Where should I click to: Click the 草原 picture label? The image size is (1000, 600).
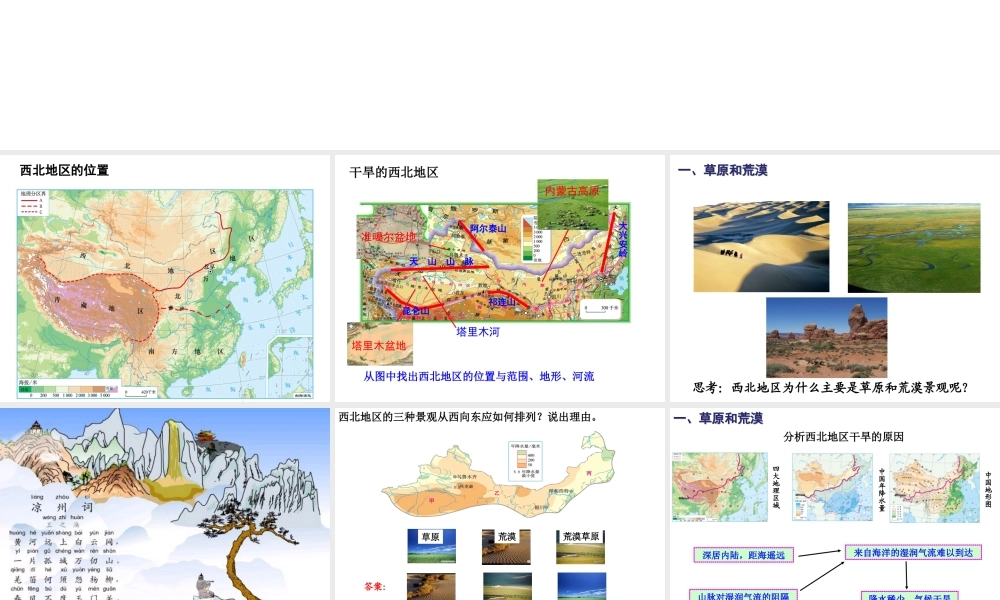[430, 537]
